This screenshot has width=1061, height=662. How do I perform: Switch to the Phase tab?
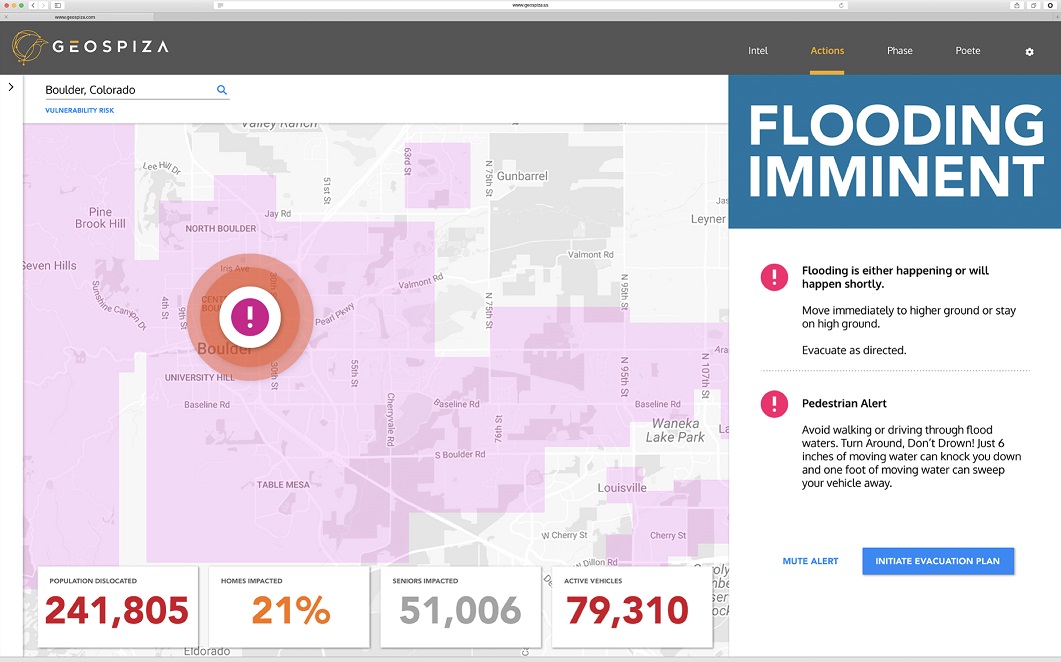(x=899, y=51)
